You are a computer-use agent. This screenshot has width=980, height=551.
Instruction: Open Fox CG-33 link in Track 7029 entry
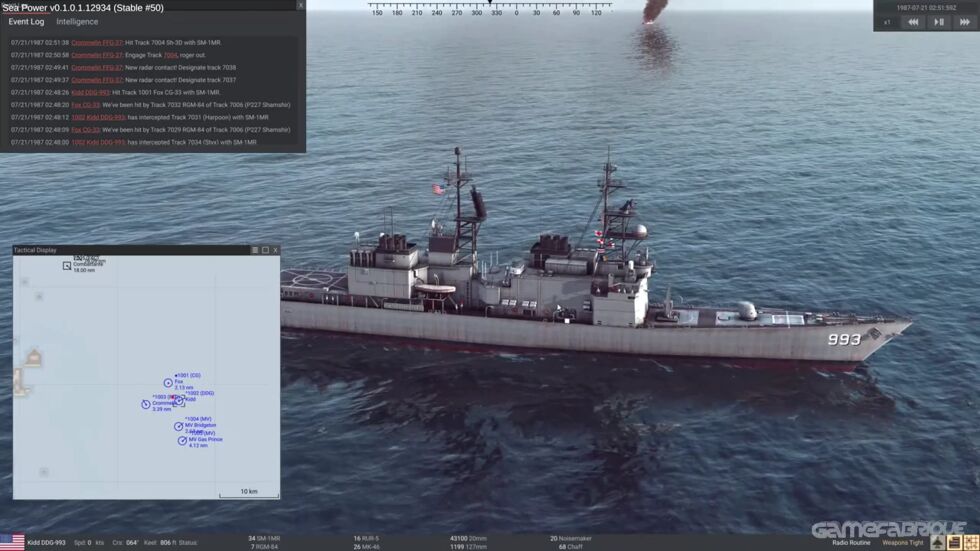point(86,130)
